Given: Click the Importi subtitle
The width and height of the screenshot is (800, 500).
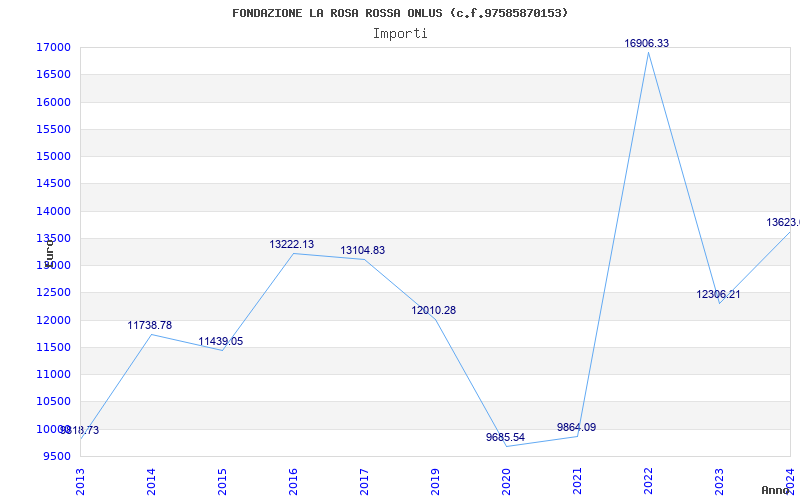Looking at the screenshot, I should pos(400,34).
